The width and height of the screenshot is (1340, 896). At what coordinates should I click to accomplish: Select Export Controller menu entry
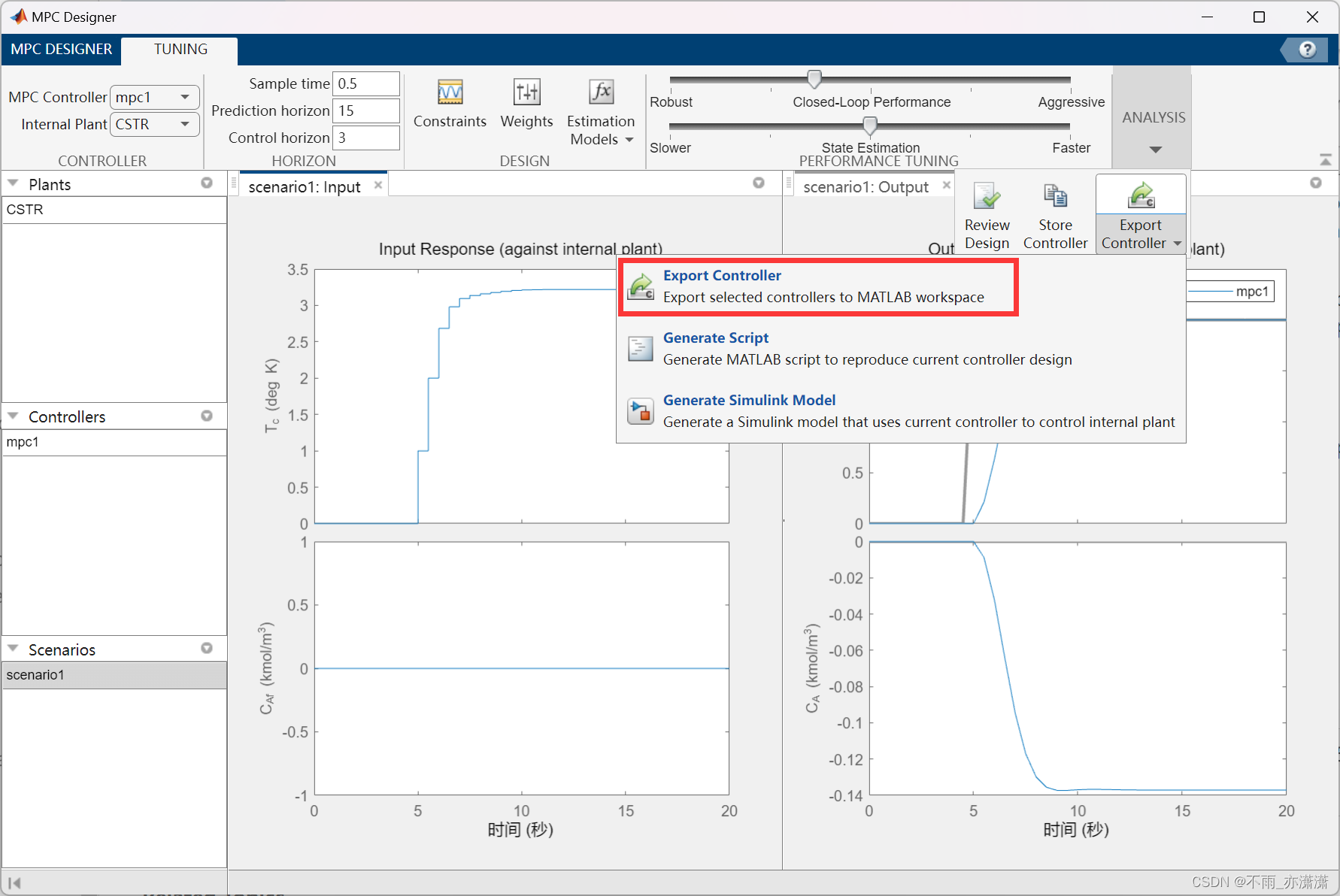[x=818, y=286]
